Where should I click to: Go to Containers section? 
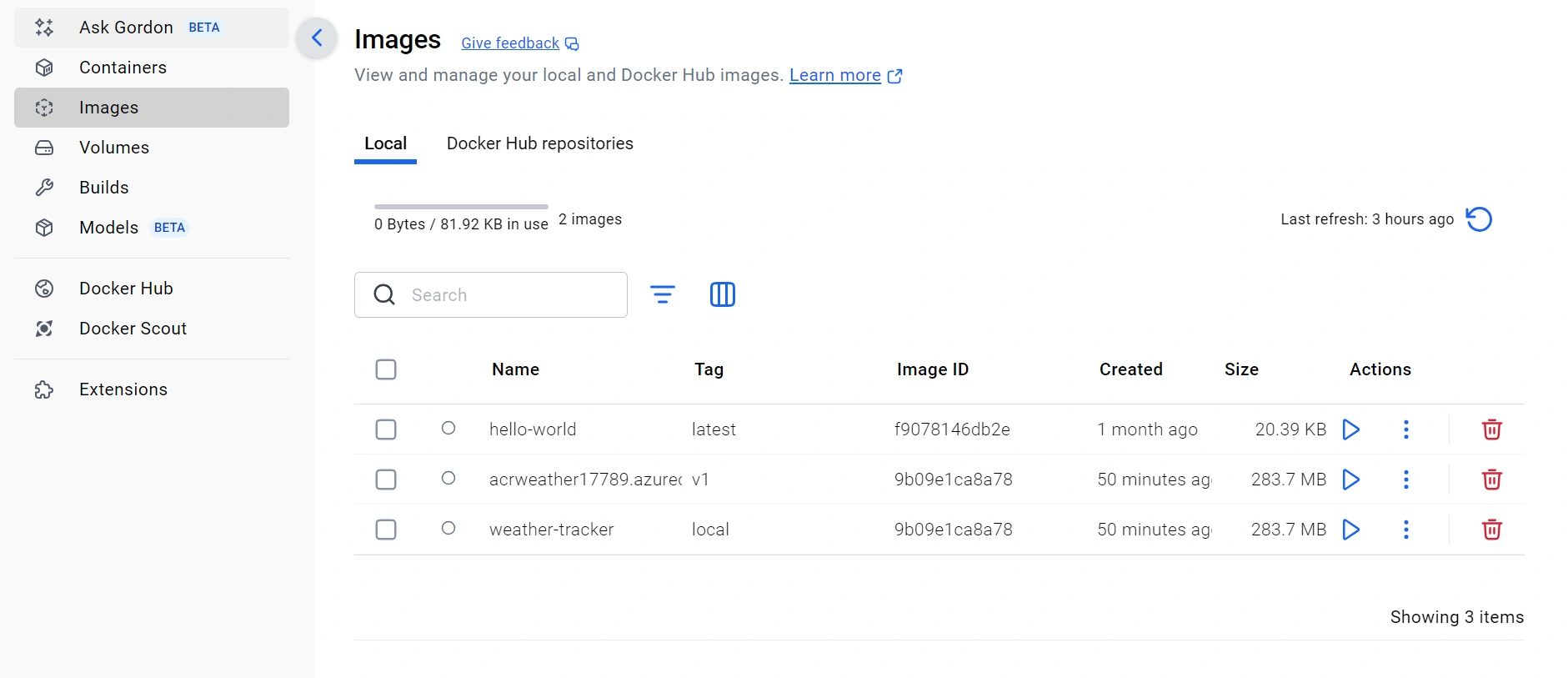(152, 68)
